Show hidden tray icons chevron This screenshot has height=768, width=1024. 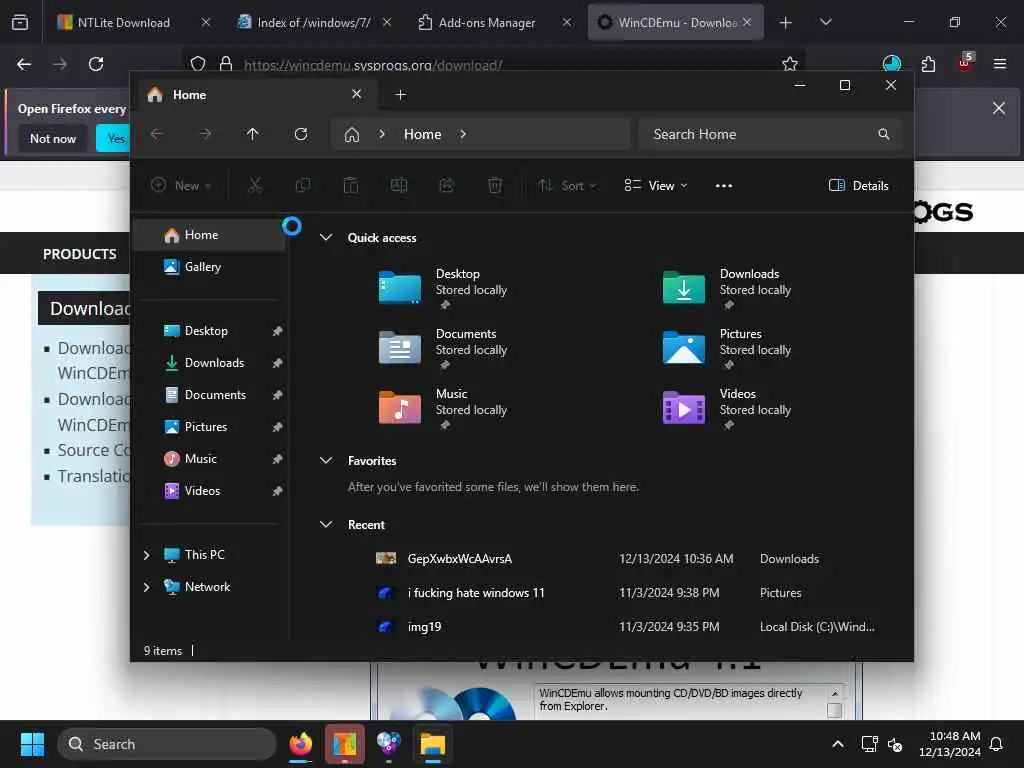point(838,744)
